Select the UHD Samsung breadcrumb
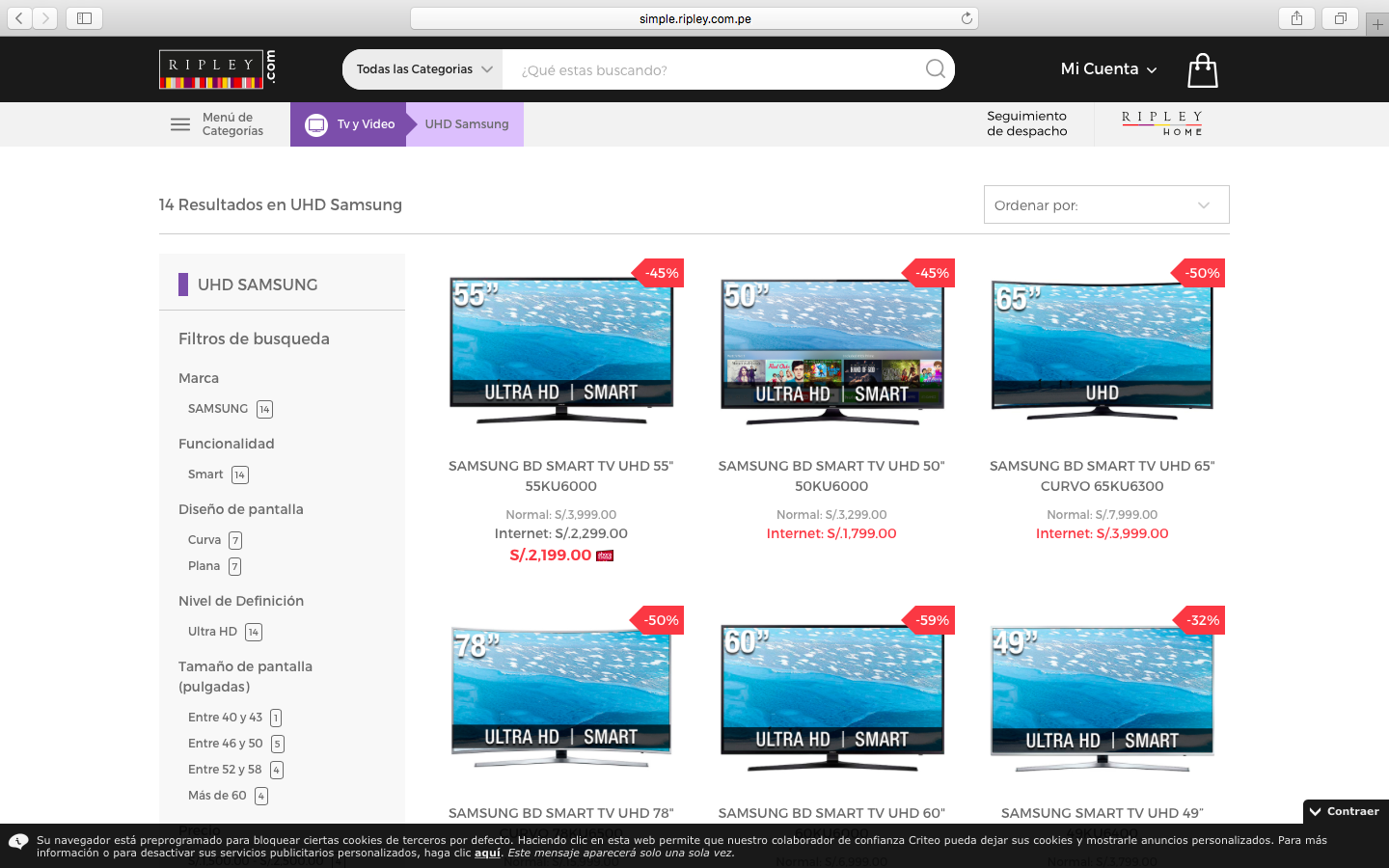1389x868 pixels. tap(466, 124)
